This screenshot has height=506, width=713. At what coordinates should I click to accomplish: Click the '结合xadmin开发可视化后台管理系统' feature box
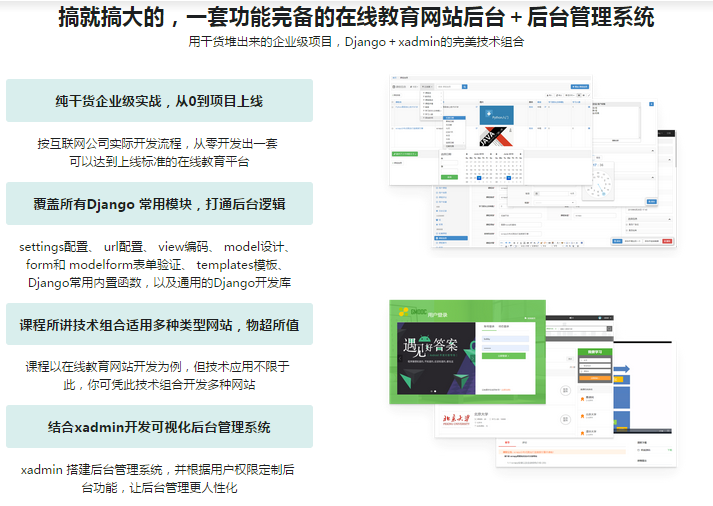point(159,427)
